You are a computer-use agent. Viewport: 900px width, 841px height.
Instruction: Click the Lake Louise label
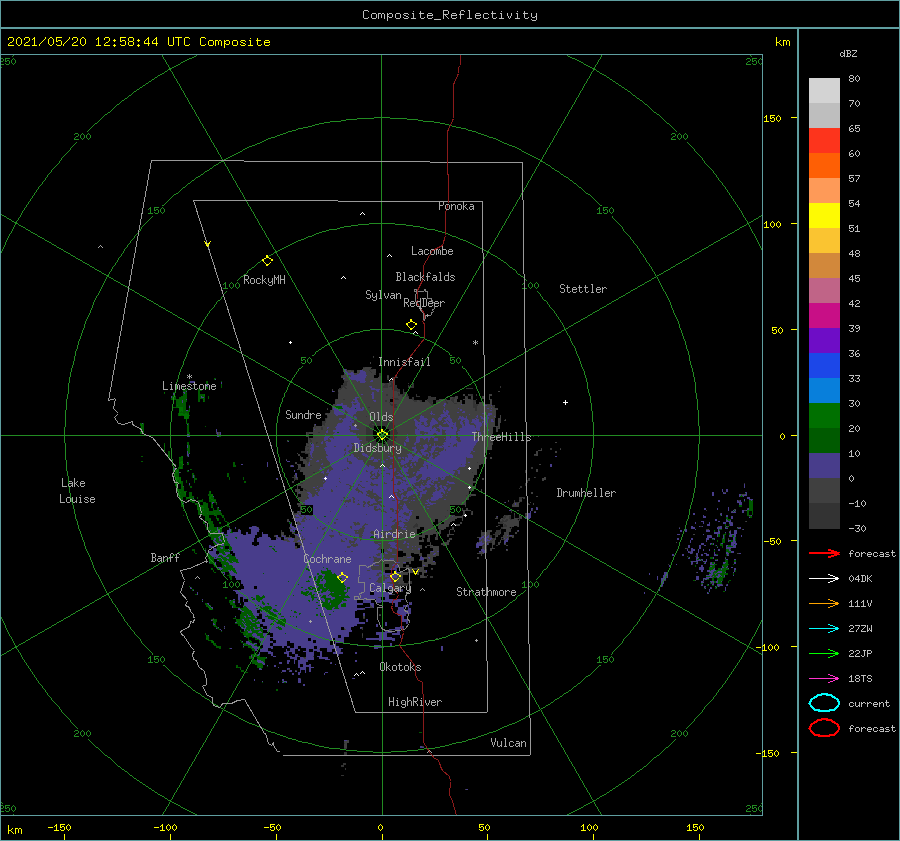pyautogui.click(x=77, y=491)
